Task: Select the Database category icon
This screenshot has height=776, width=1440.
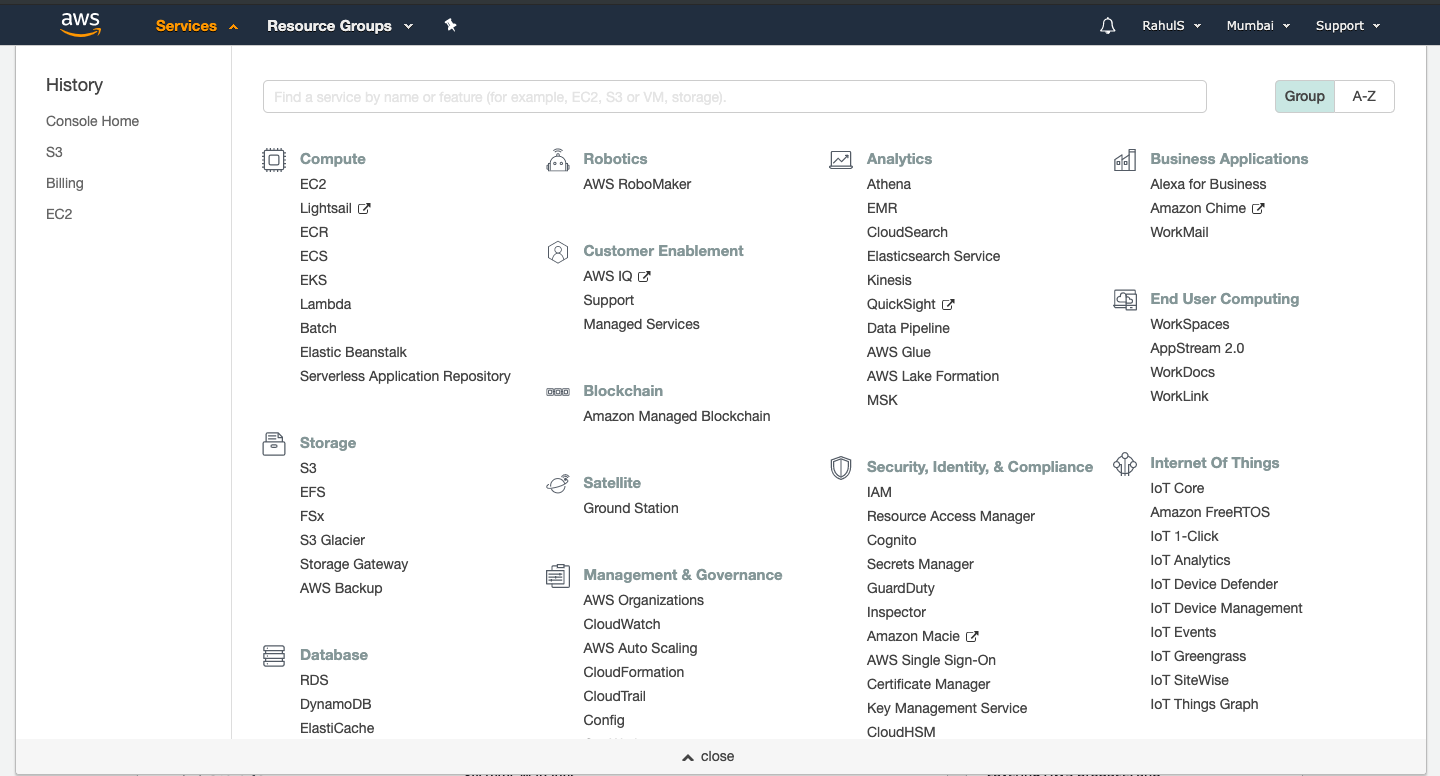Action: pyautogui.click(x=273, y=655)
